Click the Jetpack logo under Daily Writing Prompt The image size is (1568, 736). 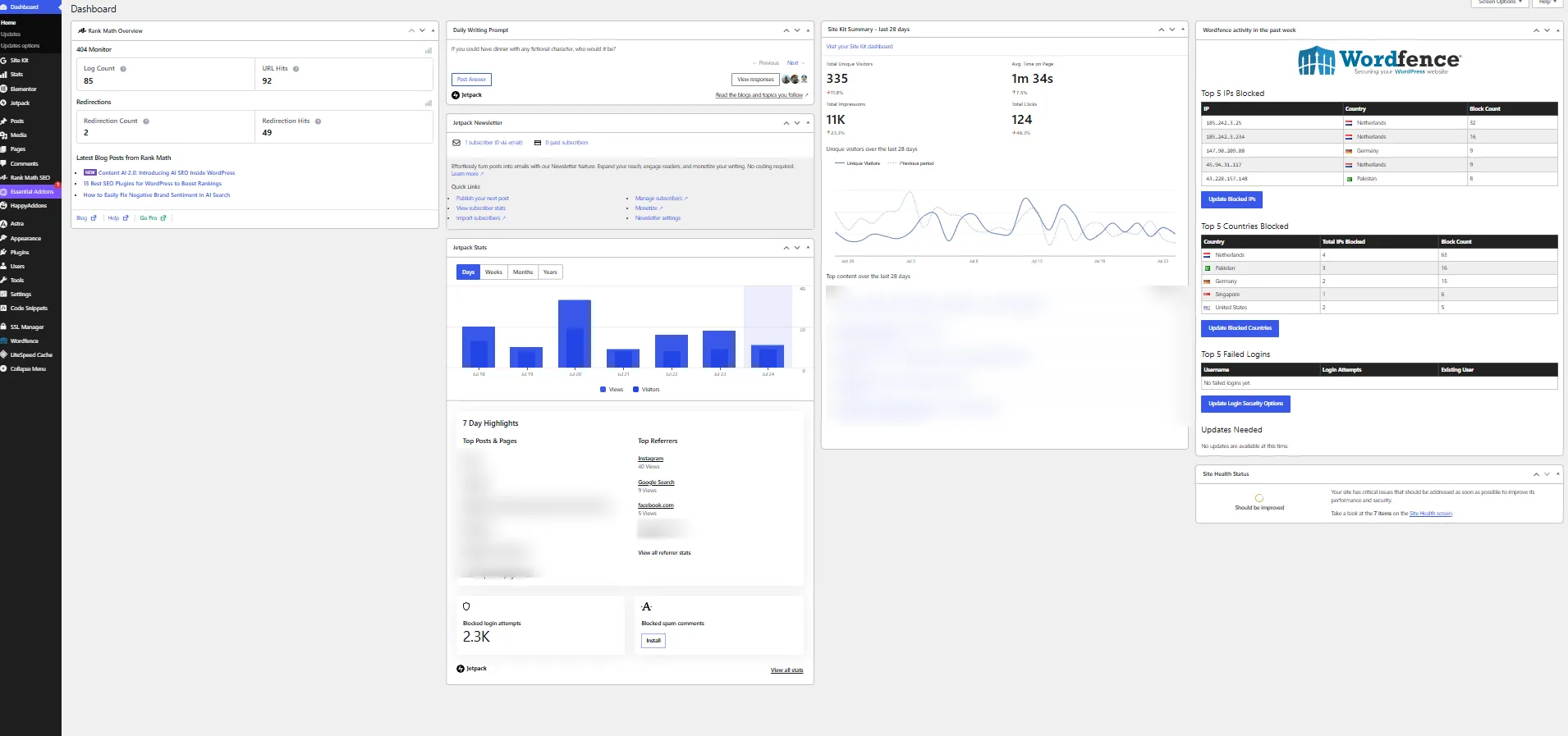pyautogui.click(x=467, y=95)
